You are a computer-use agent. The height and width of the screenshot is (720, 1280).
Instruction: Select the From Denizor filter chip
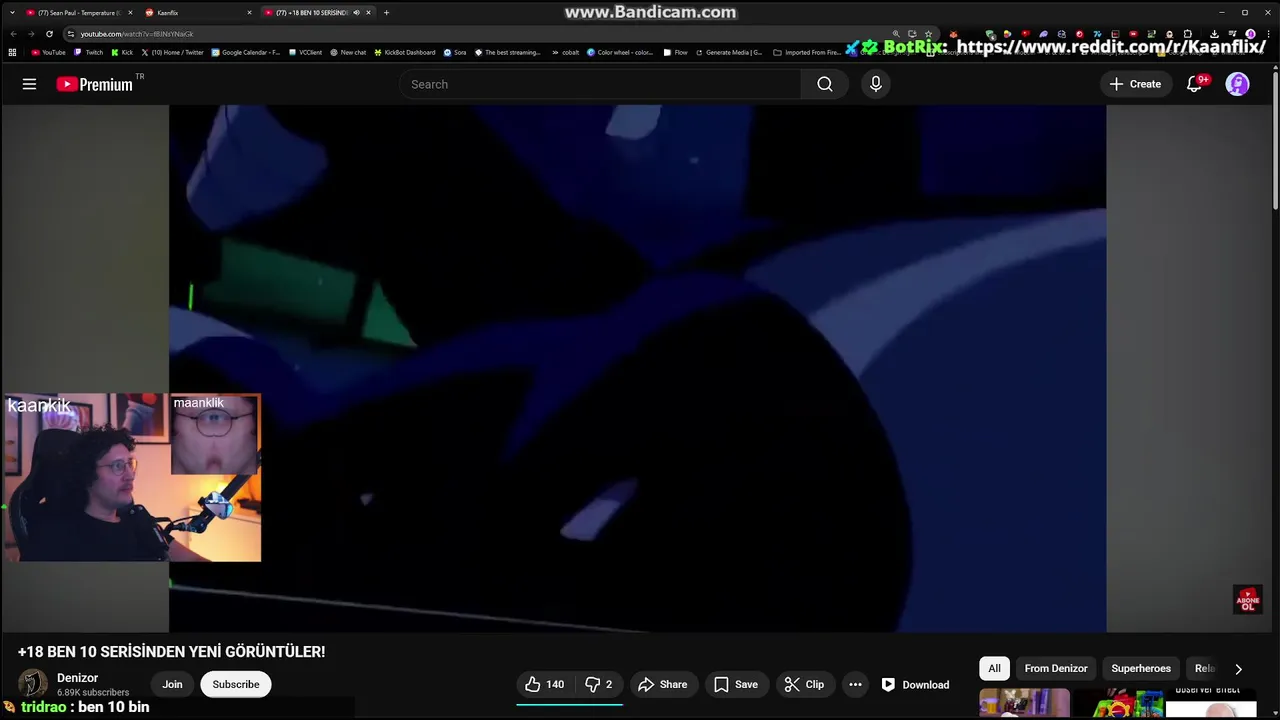pyautogui.click(x=1056, y=668)
